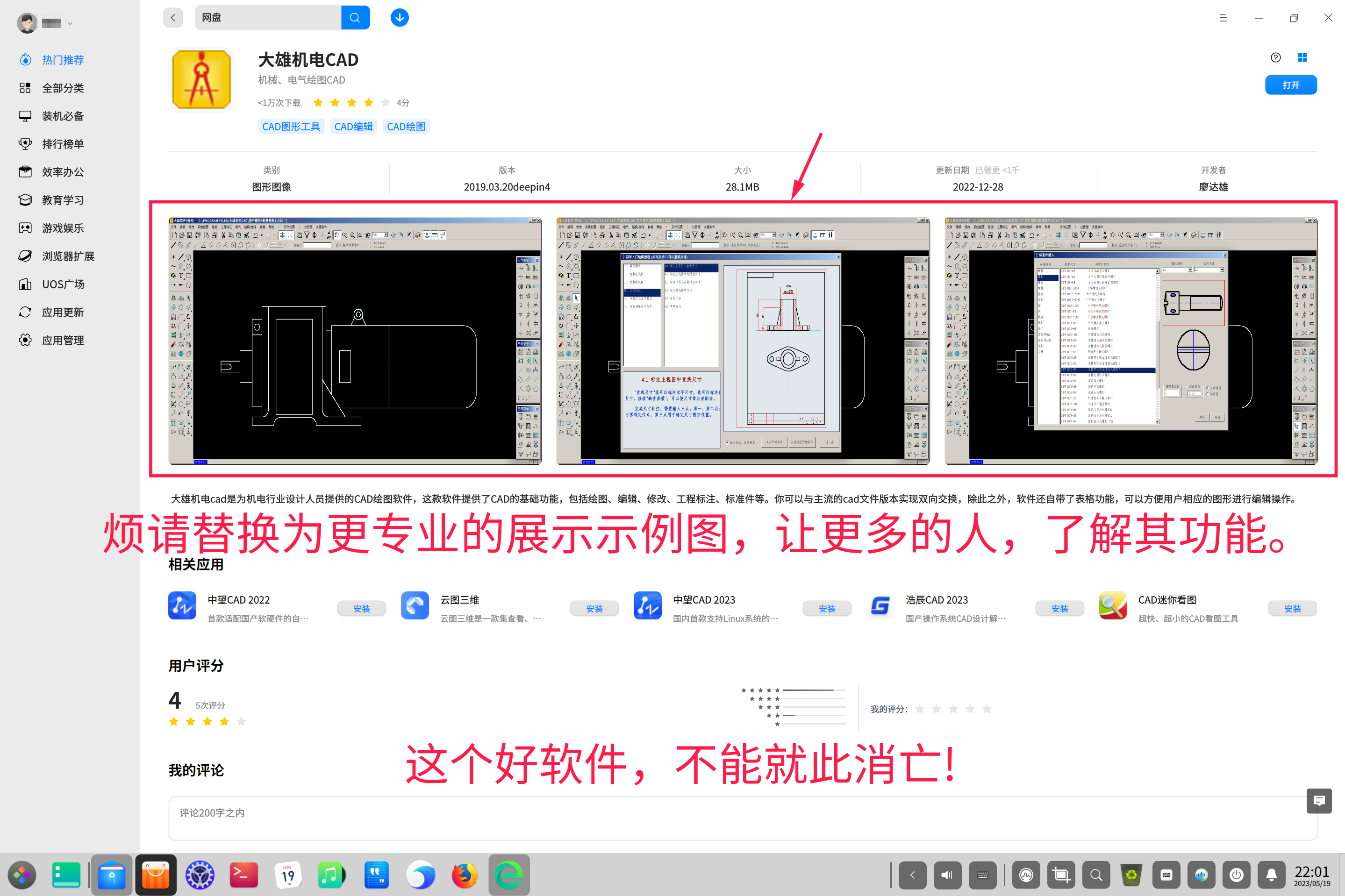Click the CAD编辑 tag link
Viewport: 1345px width, 896px height.
pos(353,127)
